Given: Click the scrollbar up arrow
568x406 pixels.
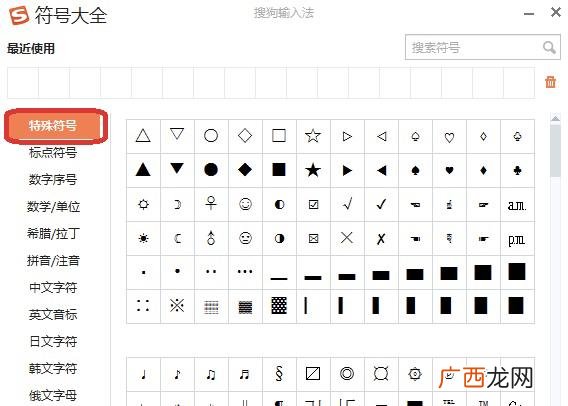Looking at the screenshot, I should pos(555,118).
